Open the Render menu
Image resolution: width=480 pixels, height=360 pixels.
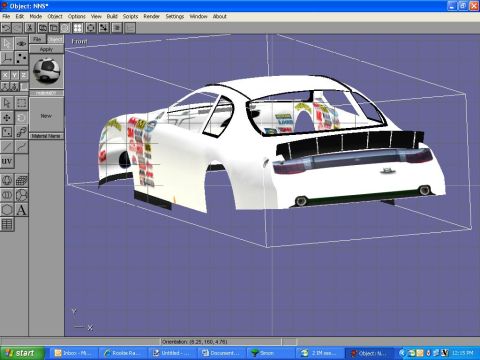(x=151, y=16)
